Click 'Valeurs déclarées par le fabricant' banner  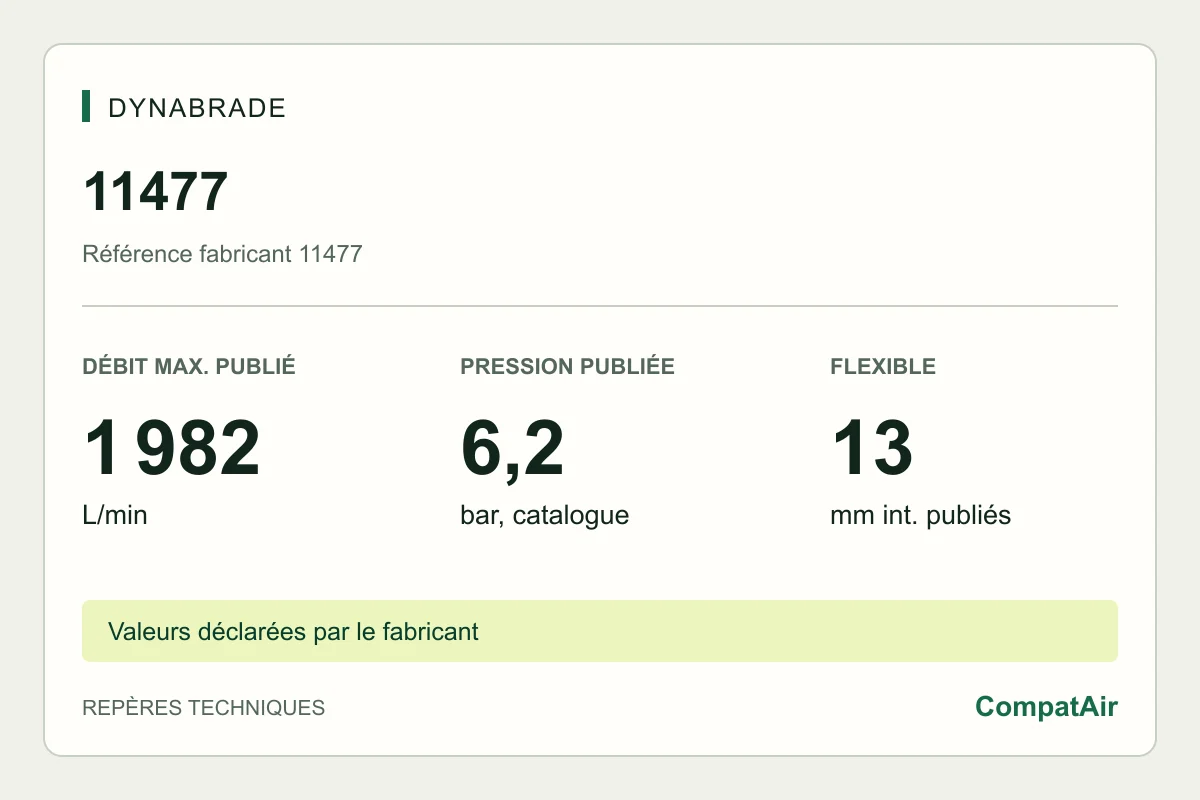pyautogui.click(x=600, y=631)
